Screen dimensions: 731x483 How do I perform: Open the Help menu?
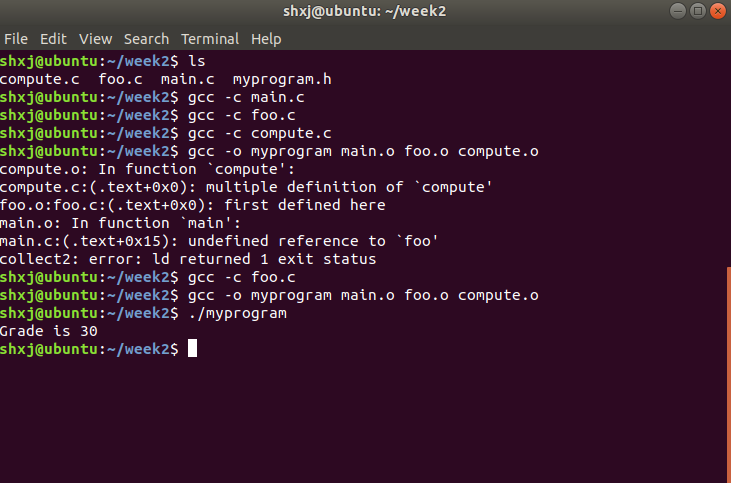266,39
